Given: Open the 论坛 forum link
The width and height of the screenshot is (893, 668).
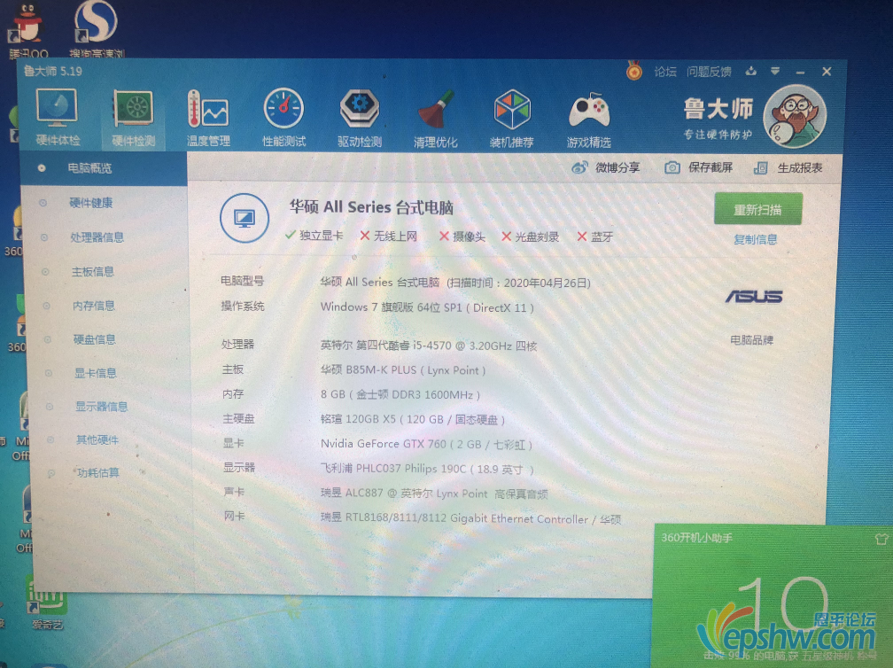Looking at the screenshot, I should 665,72.
